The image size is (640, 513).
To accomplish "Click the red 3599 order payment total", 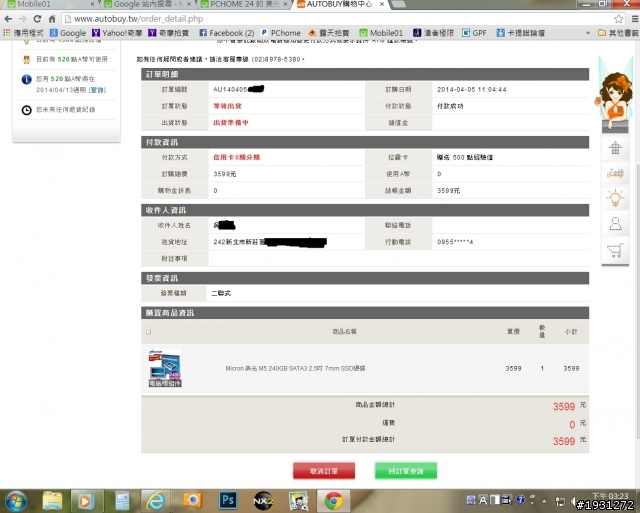I will click(564, 441).
